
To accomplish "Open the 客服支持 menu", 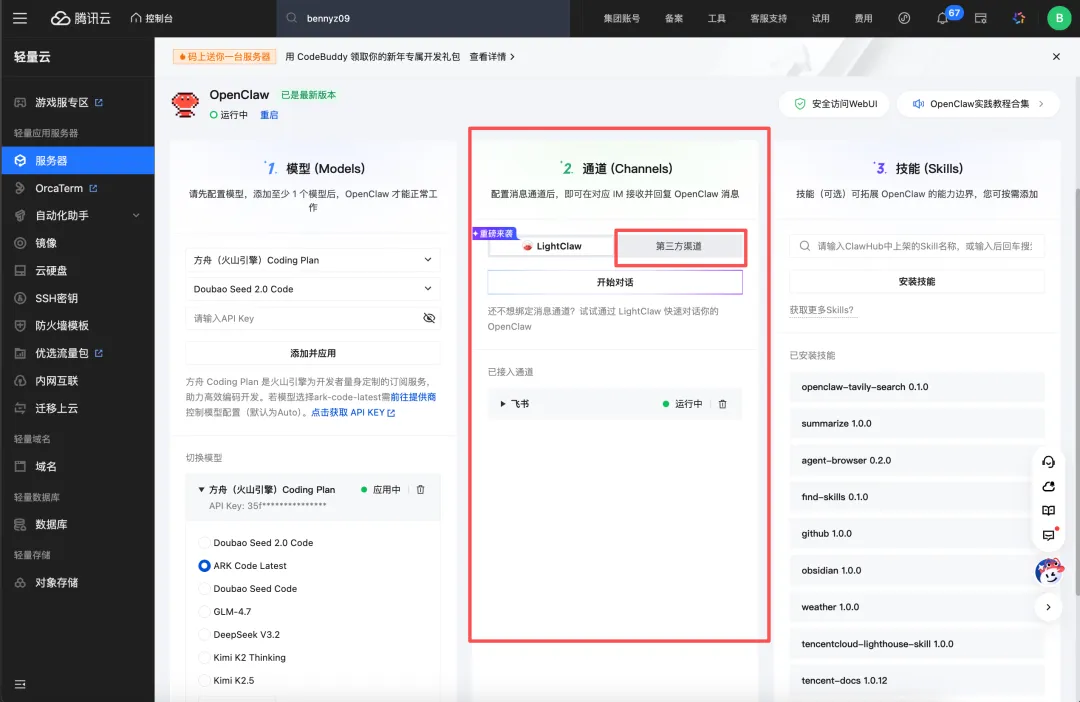I will click(768, 18).
